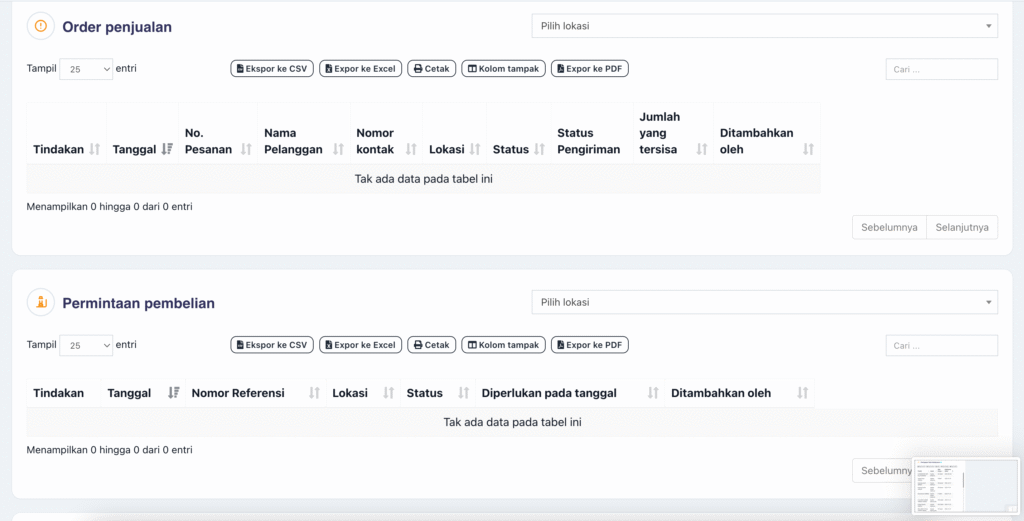Export Order penjualan to Excel
The width and height of the screenshot is (1024, 521).
pos(360,69)
